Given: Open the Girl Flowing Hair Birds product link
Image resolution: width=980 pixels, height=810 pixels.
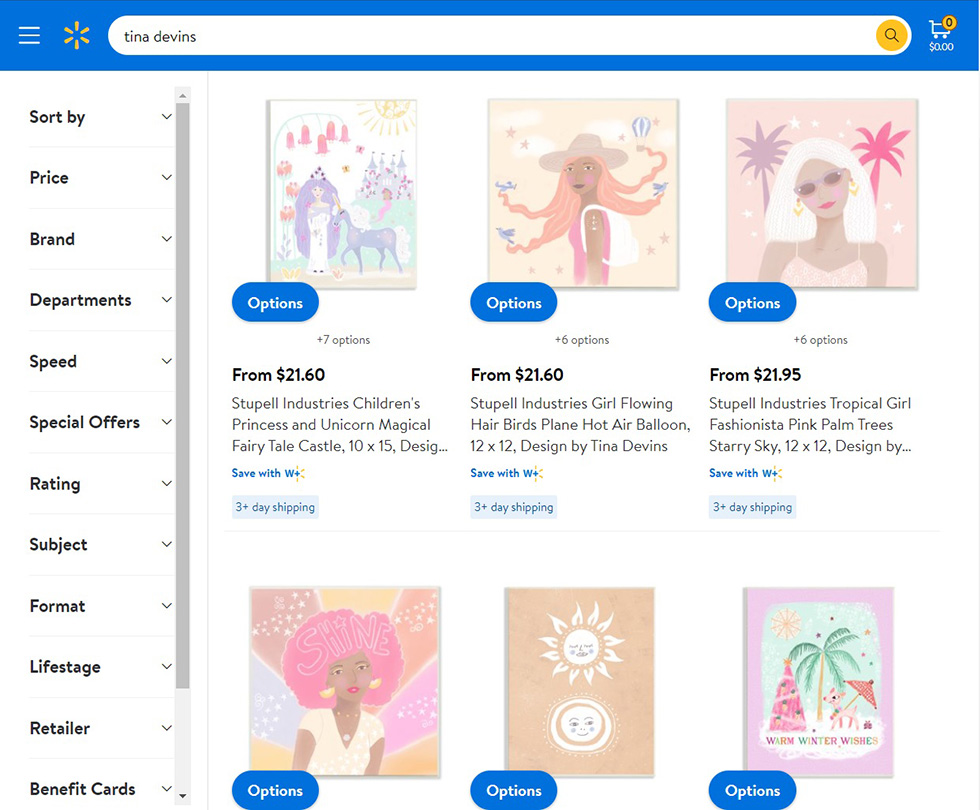Looking at the screenshot, I should (x=580, y=424).
